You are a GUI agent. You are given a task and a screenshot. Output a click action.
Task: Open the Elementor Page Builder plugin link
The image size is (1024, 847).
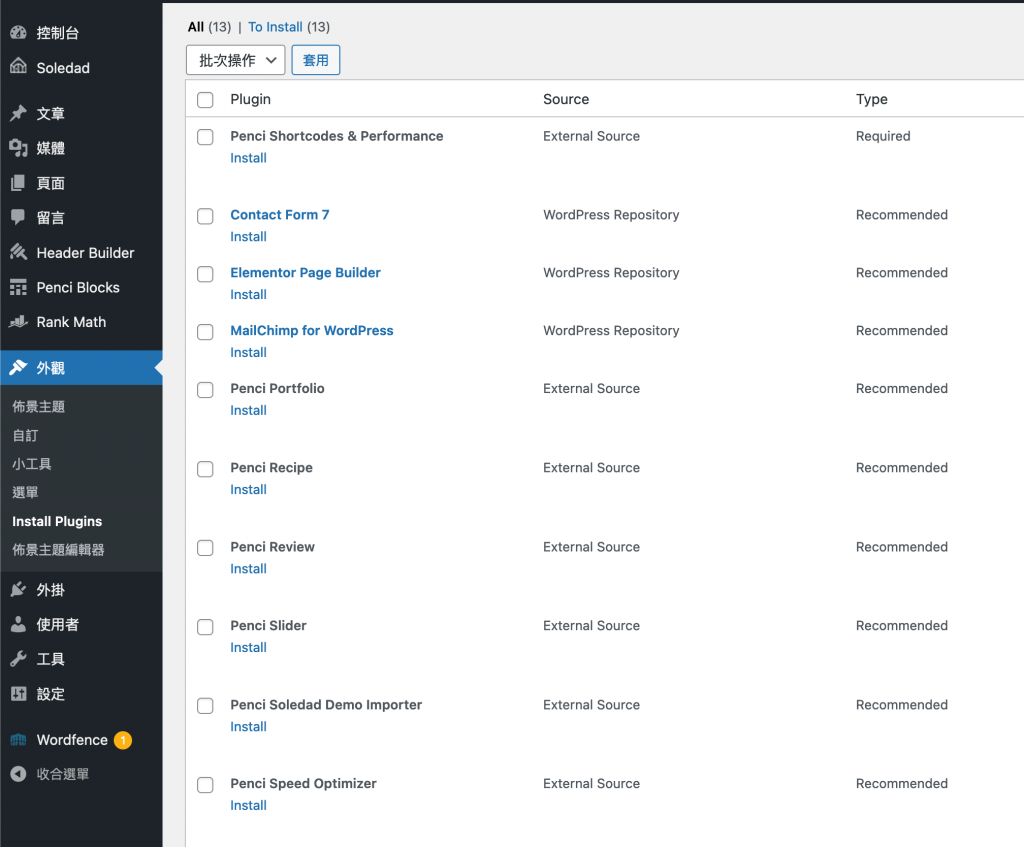pos(305,272)
